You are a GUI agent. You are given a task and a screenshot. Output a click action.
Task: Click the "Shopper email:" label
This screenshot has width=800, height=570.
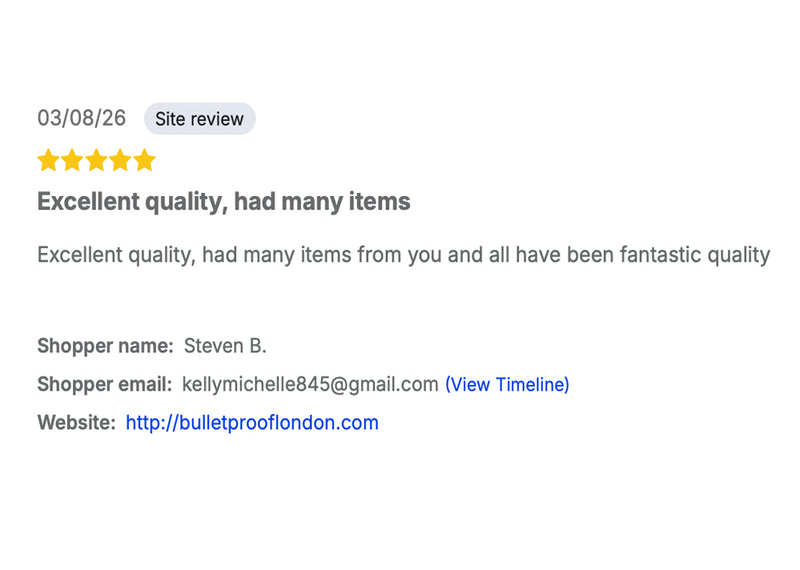(x=105, y=385)
